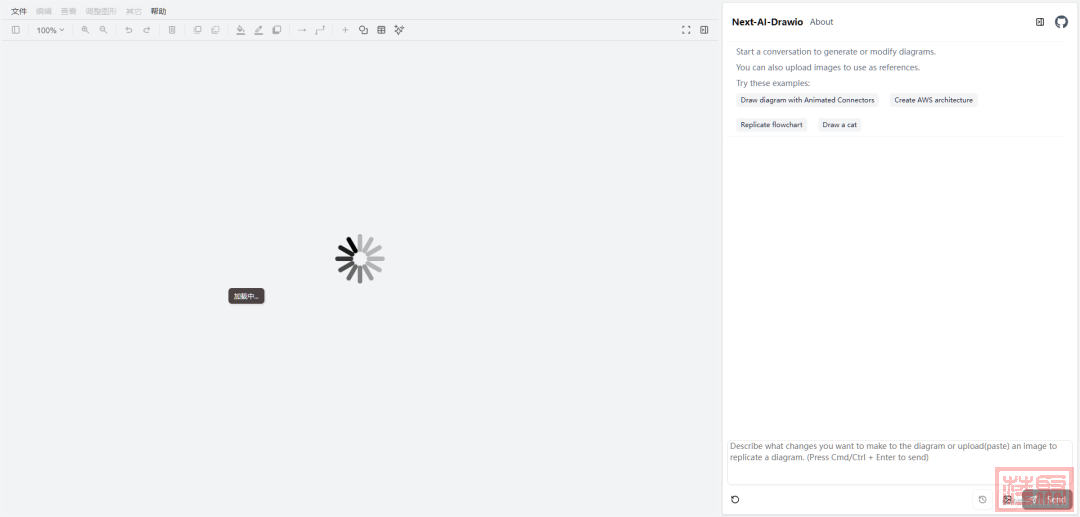The height and width of the screenshot is (517, 1080).
Task: Click the fill color bucket icon
Action: (240, 30)
